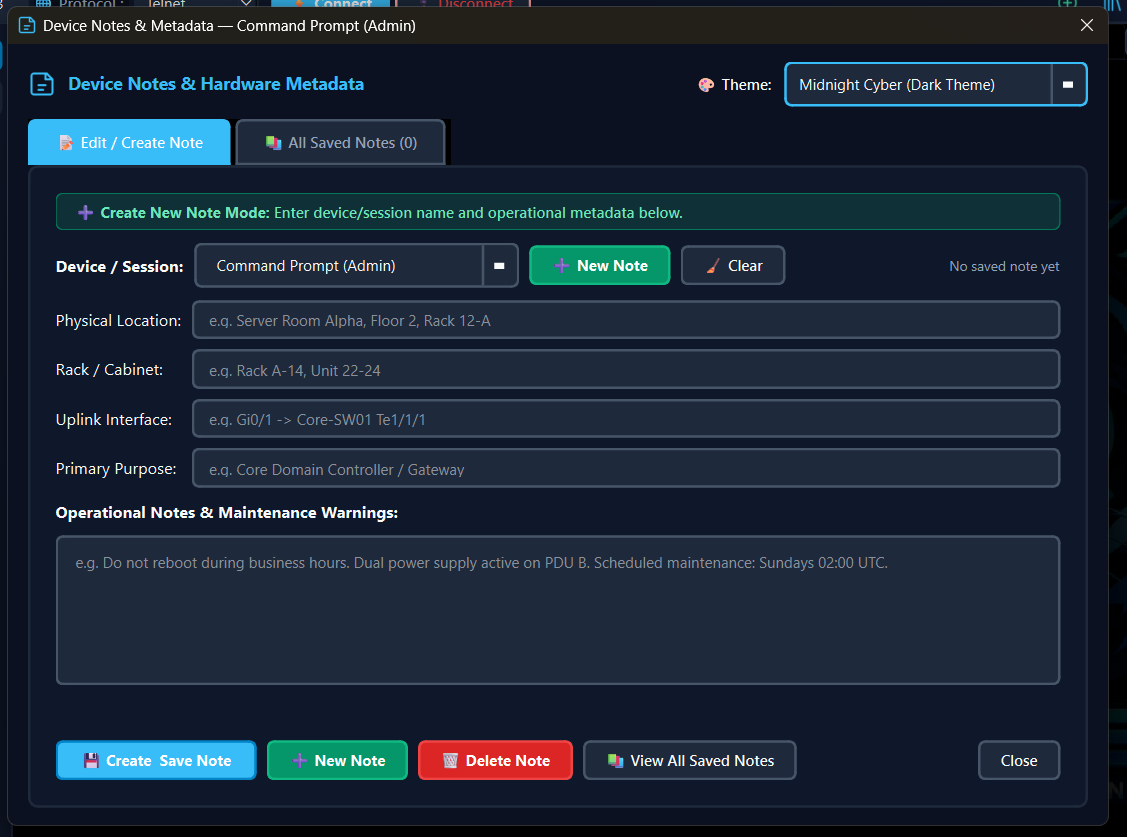1127x837 pixels.
Task: Open View All Saved Notes
Action: [690, 760]
